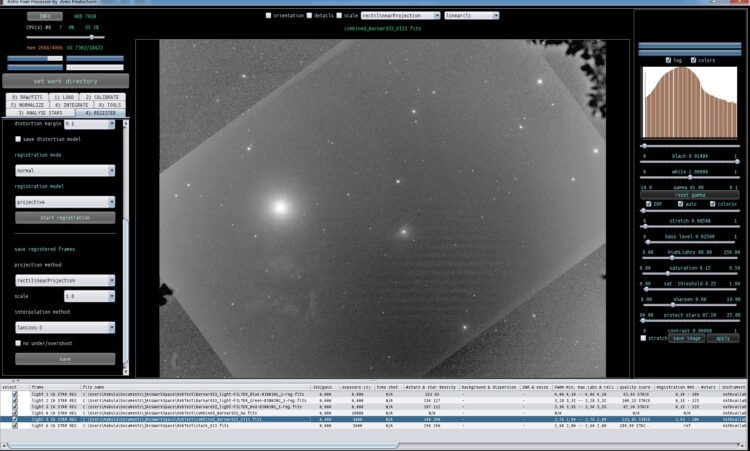Viewport: 750px width, 451px height.
Task: Expand the registration model projective dropdown
Action: 65,202
